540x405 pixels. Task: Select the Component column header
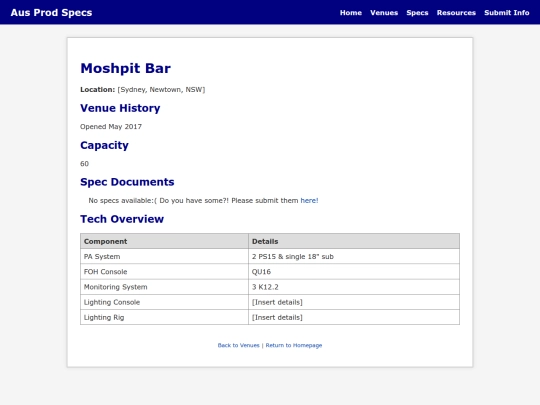coord(164,241)
